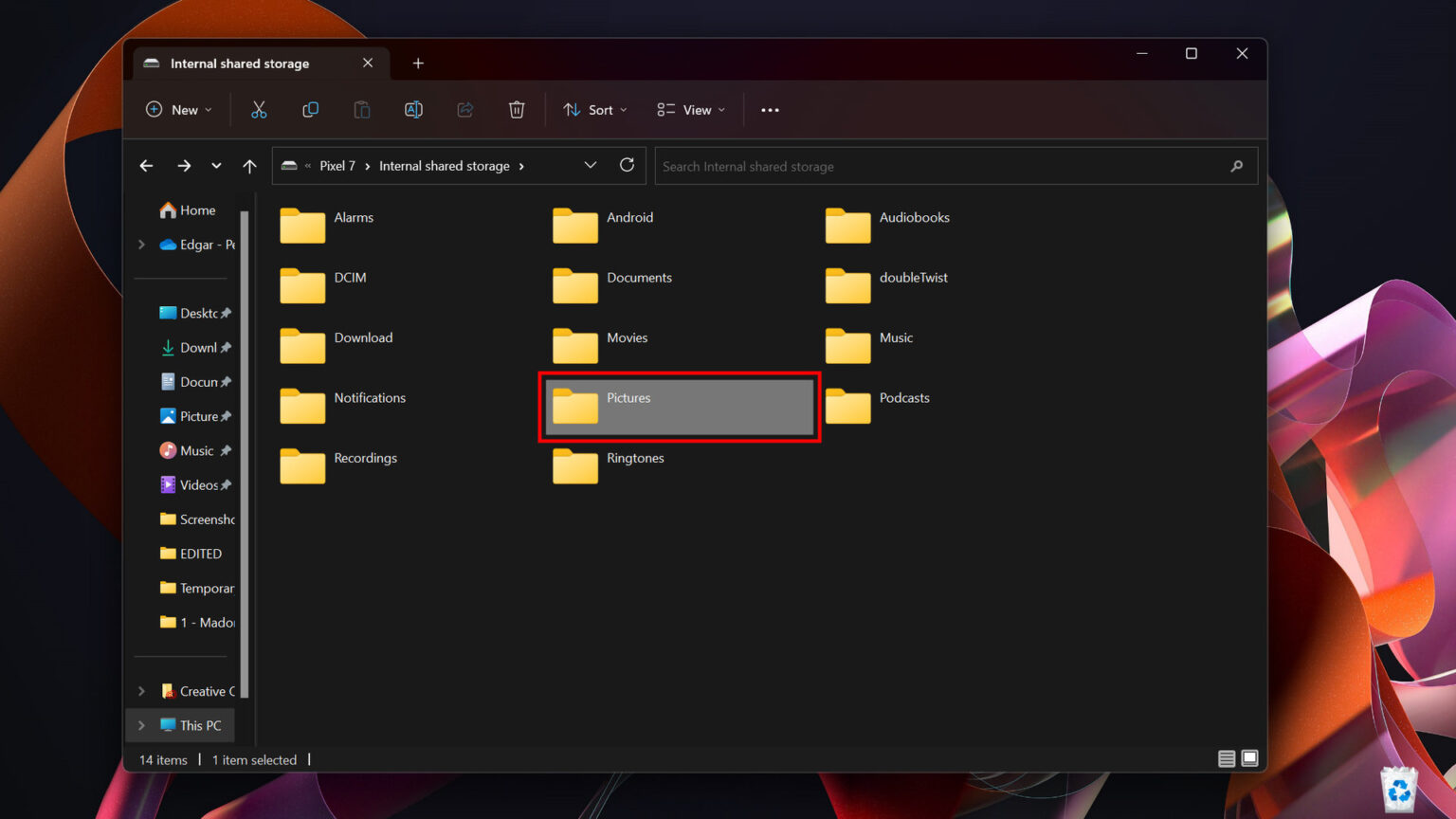Viewport: 1456px width, 819px height.
Task: Switch to large thumbnails view icon
Action: pyautogui.click(x=1249, y=758)
